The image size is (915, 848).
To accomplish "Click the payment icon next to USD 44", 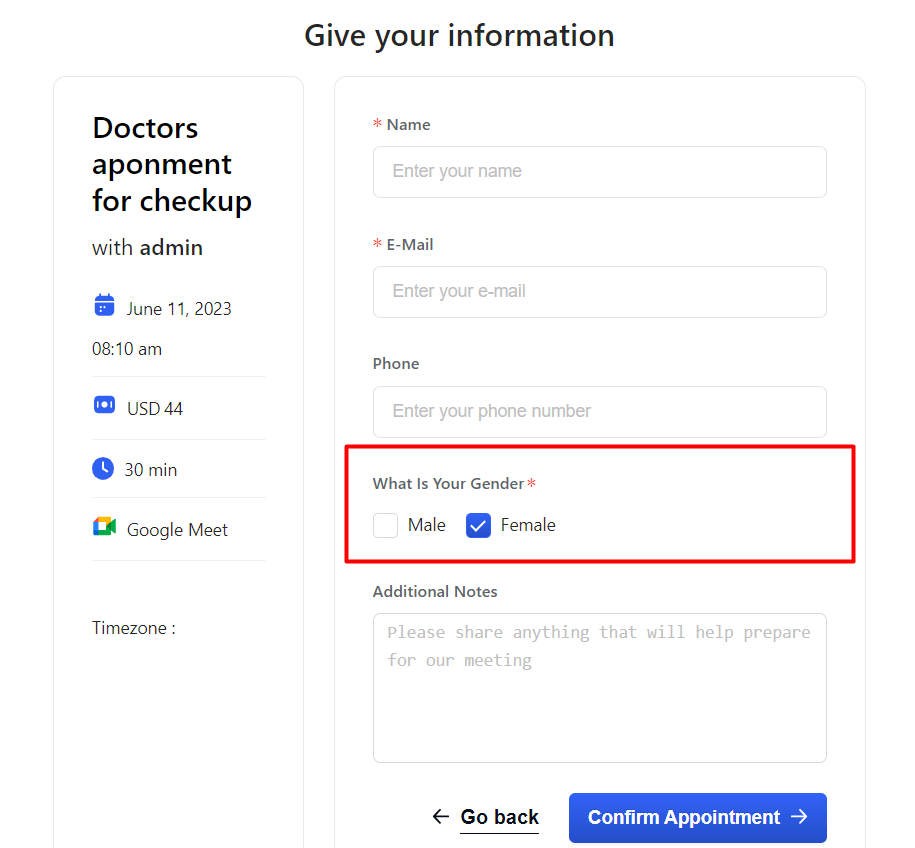I will tap(104, 404).
